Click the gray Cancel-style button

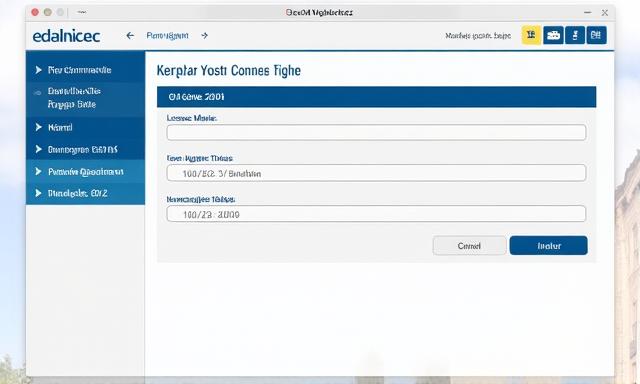(x=469, y=246)
